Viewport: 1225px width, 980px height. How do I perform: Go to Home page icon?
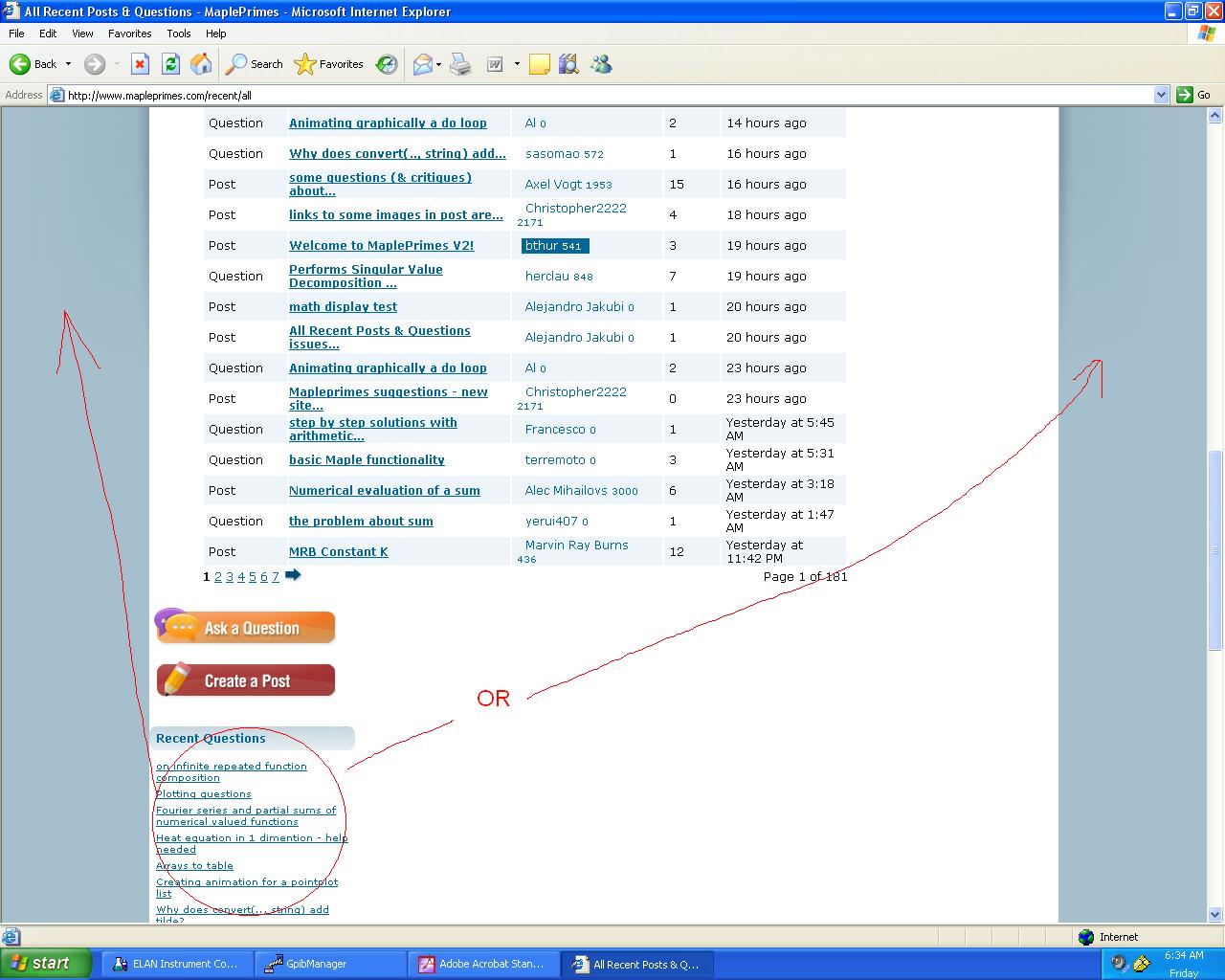click(201, 64)
